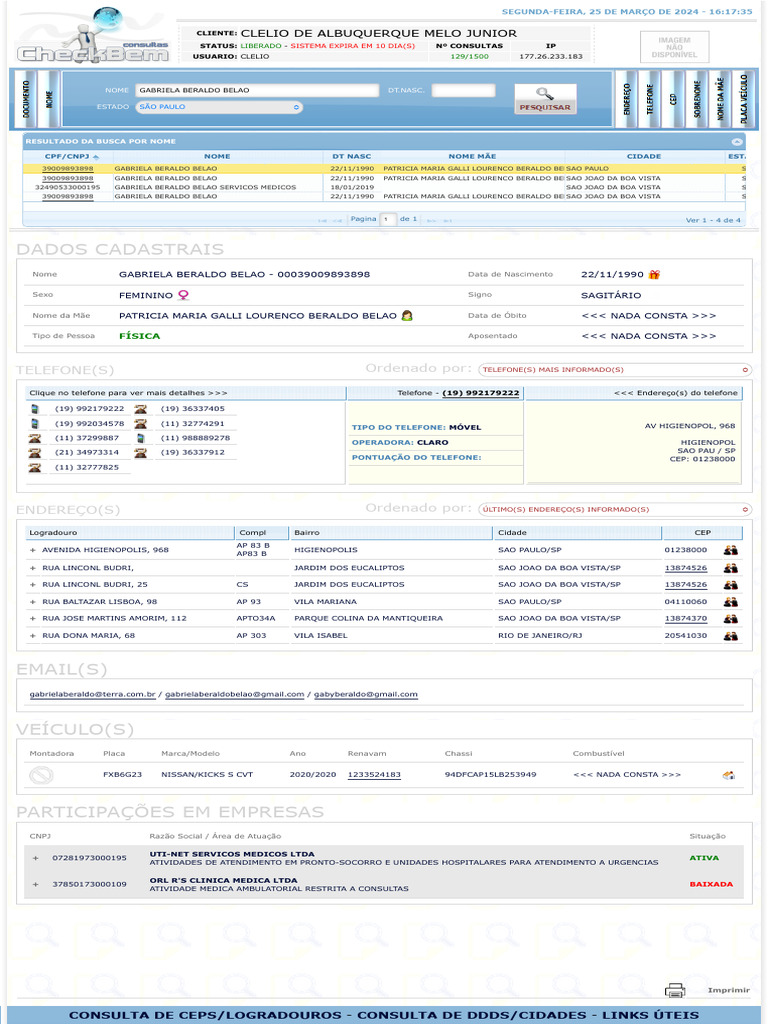
Task: Collapse the Resultado da Busca panel icon
Action: pyautogui.click(x=737, y=142)
